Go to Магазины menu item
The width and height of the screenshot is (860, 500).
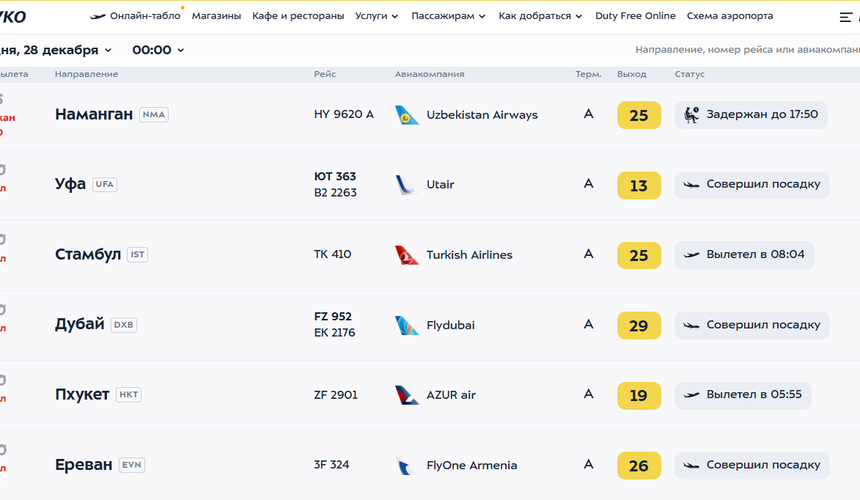[216, 16]
